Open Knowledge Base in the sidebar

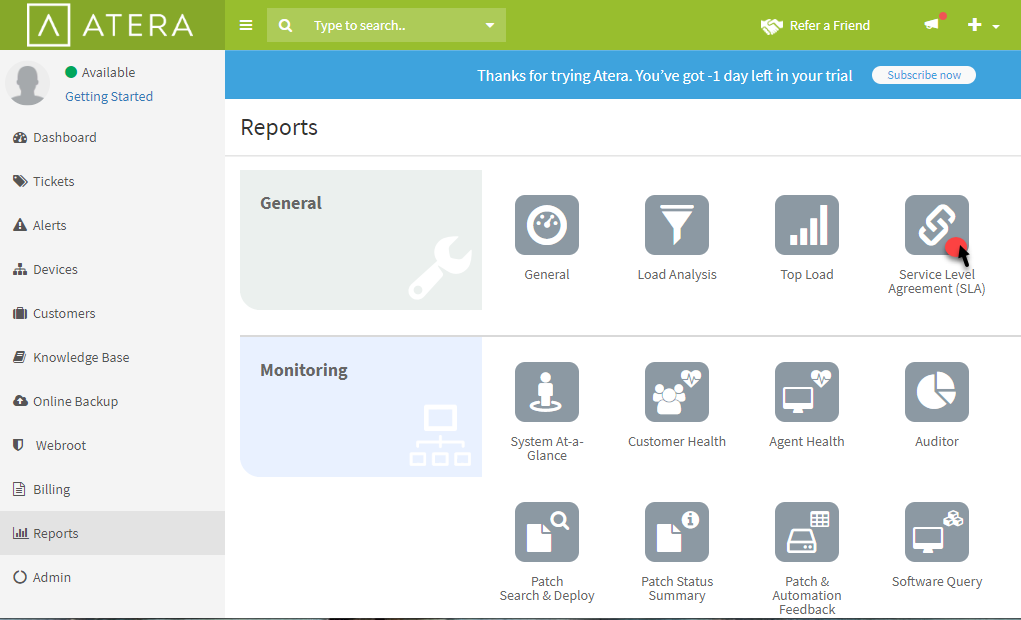[112, 358]
